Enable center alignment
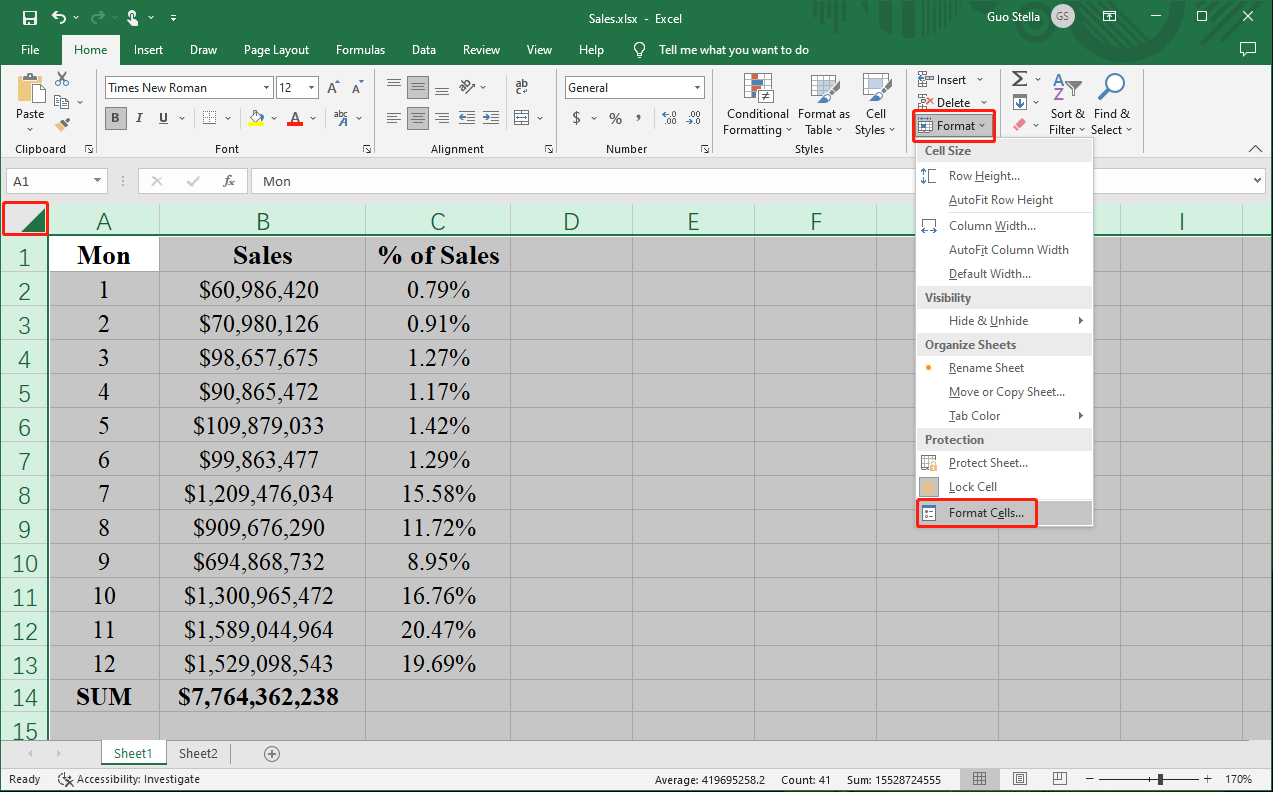Screen dimensions: 1273x792 (417, 118)
